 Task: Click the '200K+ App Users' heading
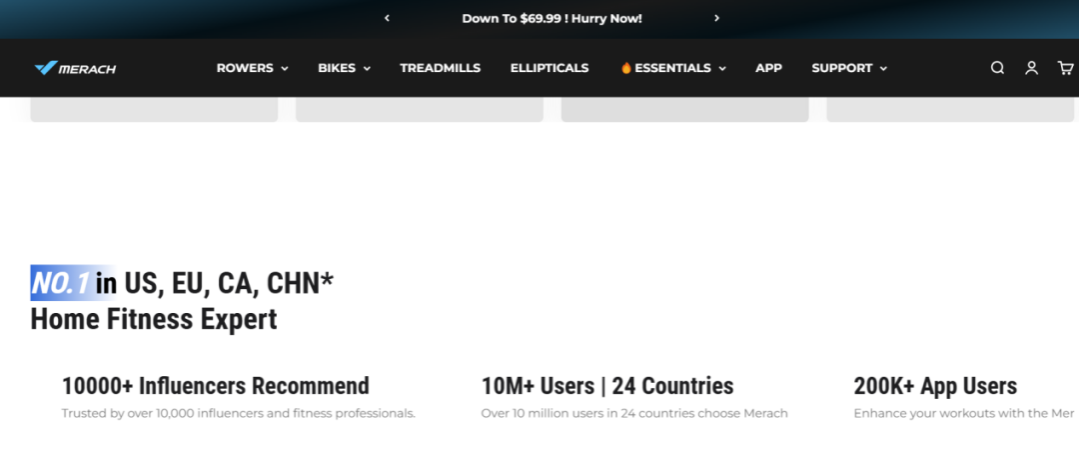coord(935,385)
